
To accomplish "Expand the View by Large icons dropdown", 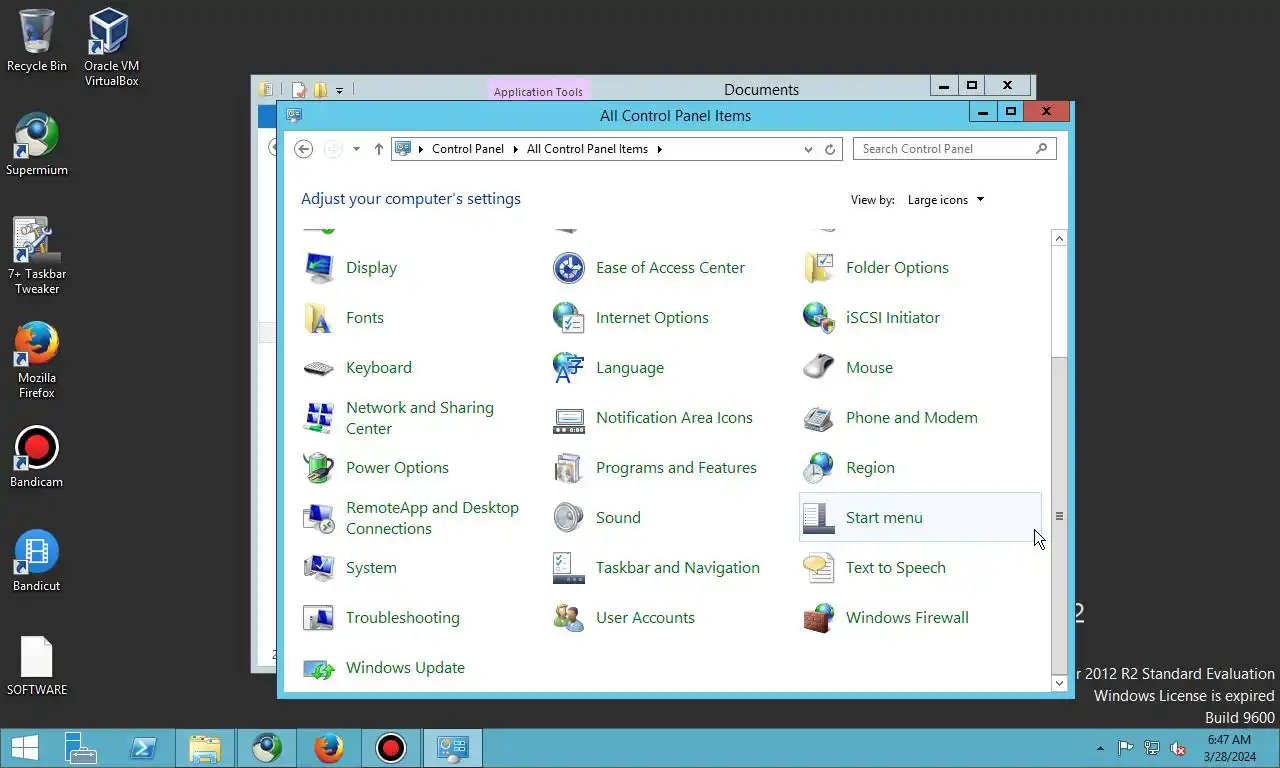I will coord(946,200).
